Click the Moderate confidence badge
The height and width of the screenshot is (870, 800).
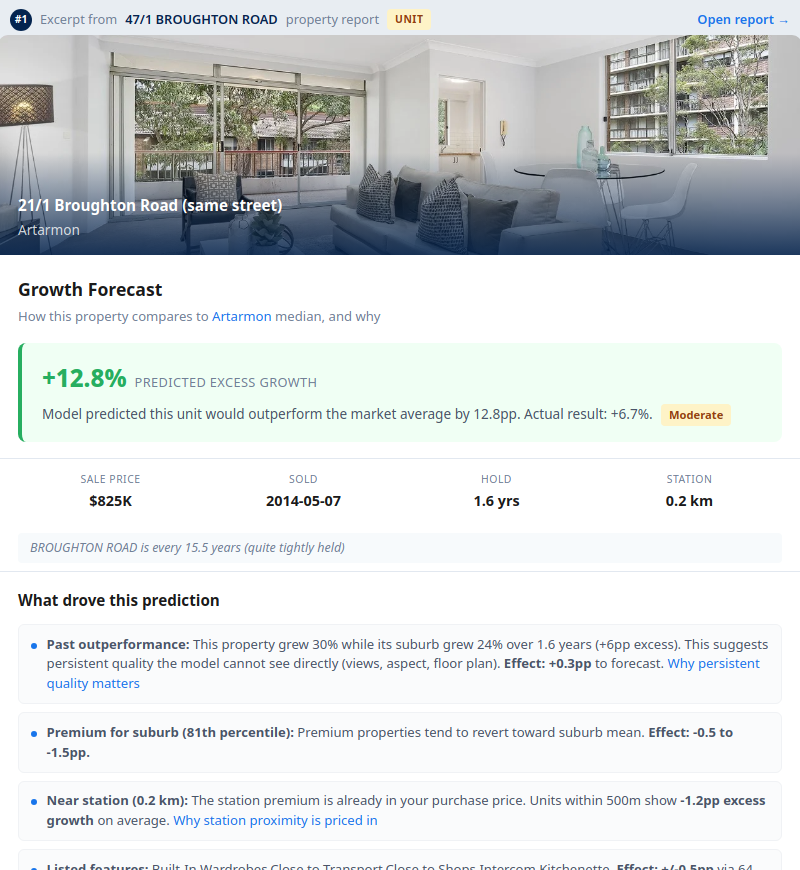(695, 415)
